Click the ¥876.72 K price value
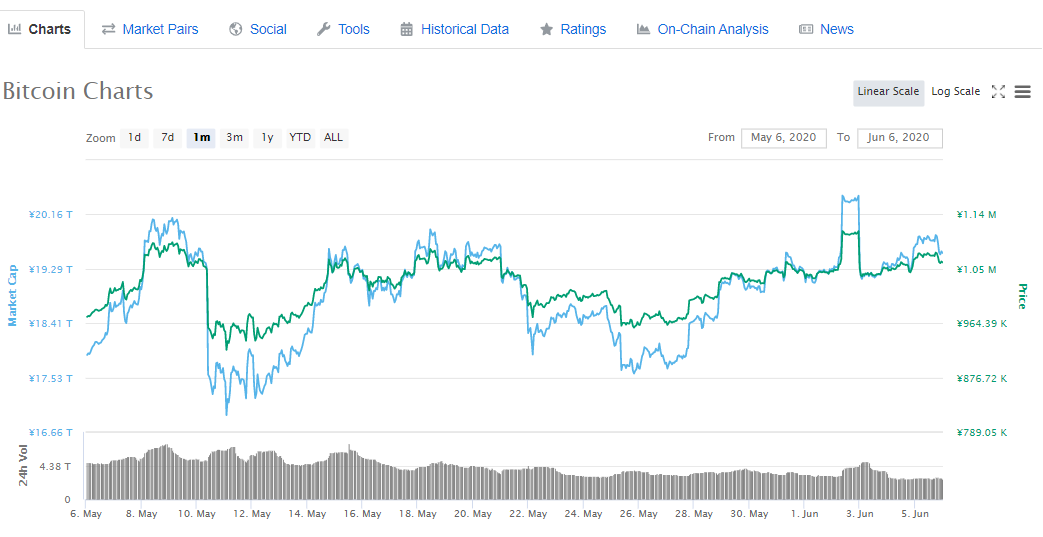1043x537 pixels. pos(982,378)
